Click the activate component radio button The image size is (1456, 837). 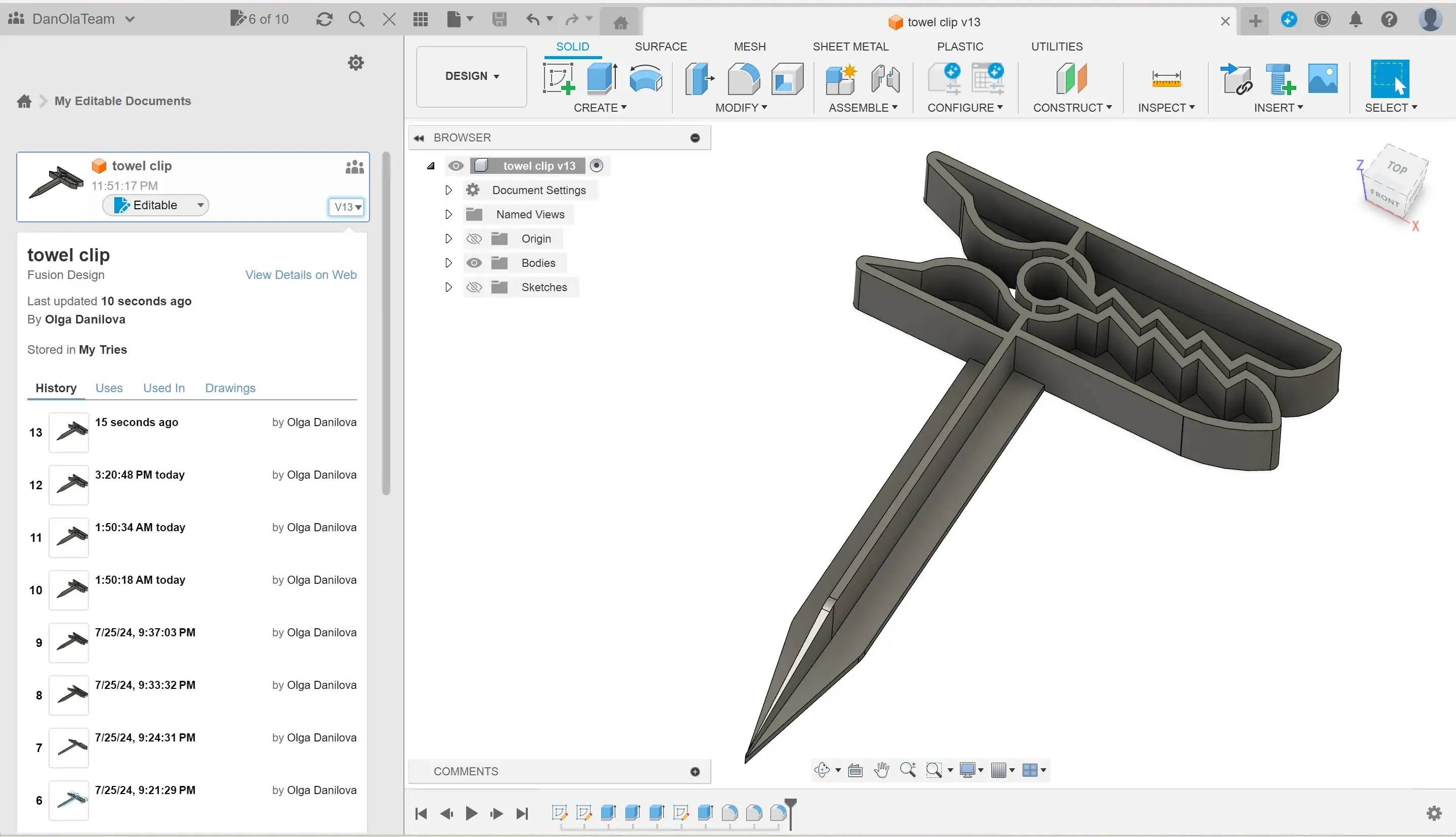[597, 166]
